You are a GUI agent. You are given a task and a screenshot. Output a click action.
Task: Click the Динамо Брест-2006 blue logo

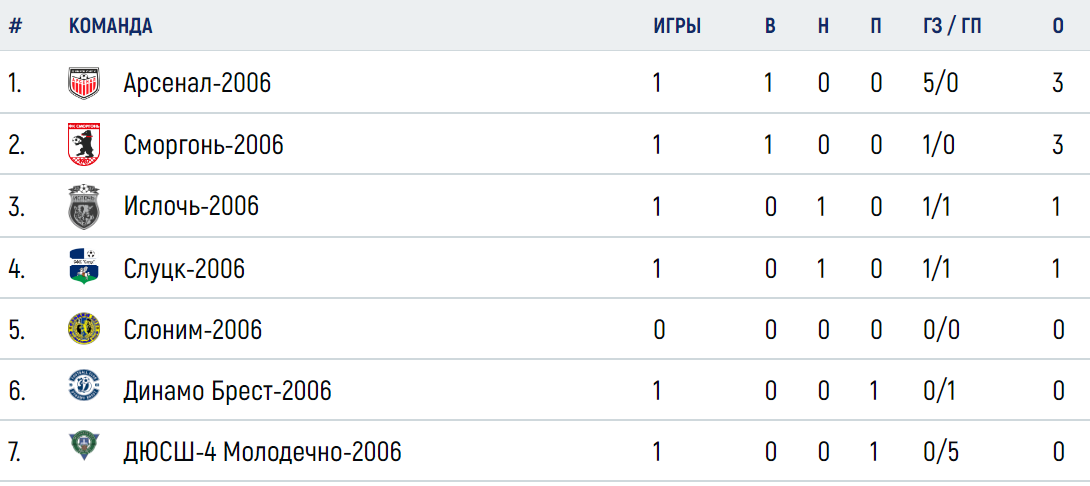tap(84, 387)
